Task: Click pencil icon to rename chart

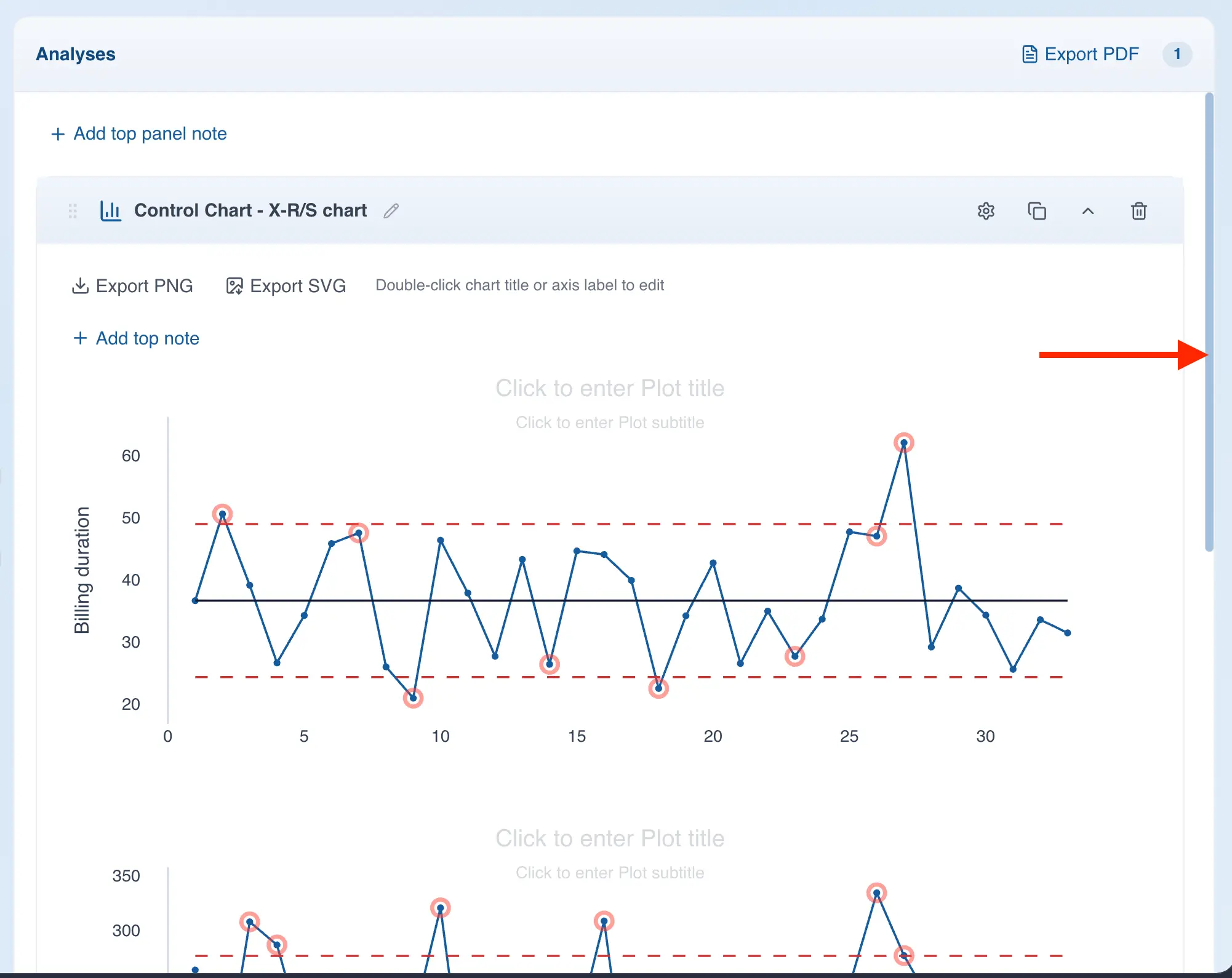Action: [391, 211]
